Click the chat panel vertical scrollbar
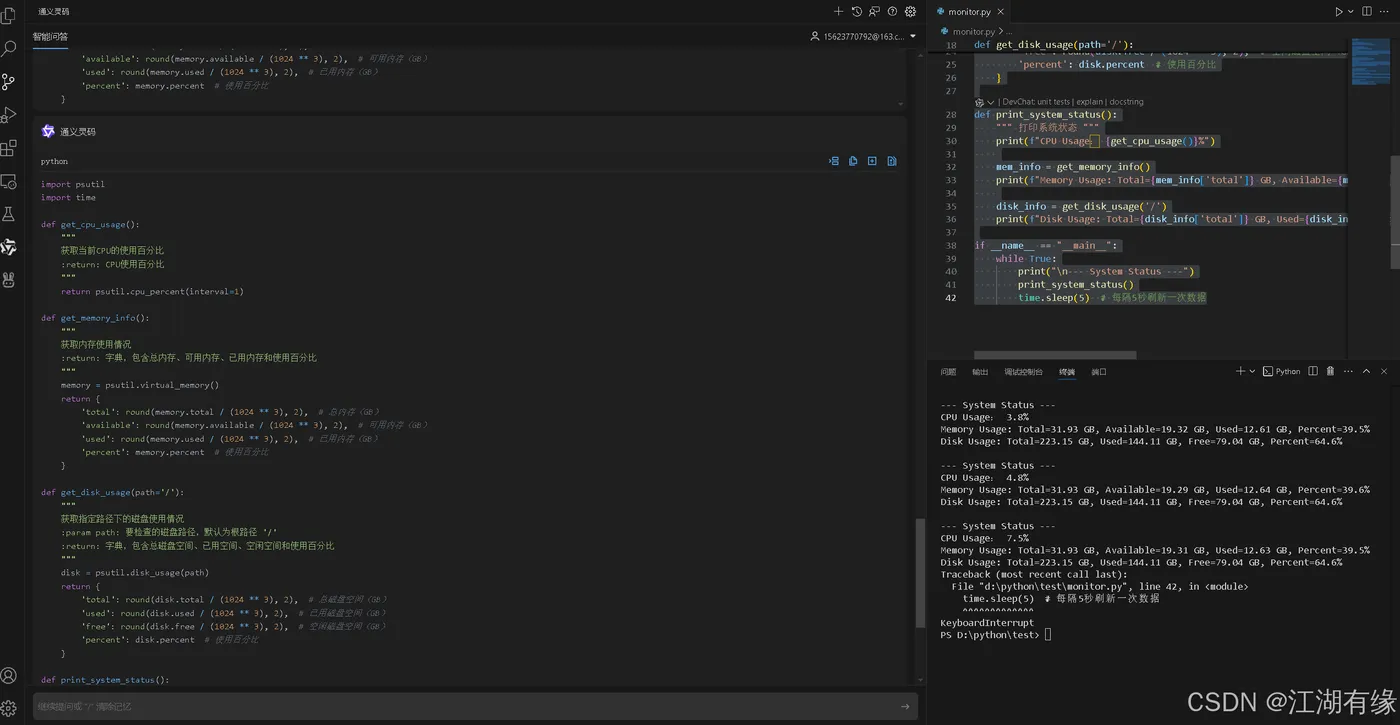The height and width of the screenshot is (725, 1400). click(920, 574)
